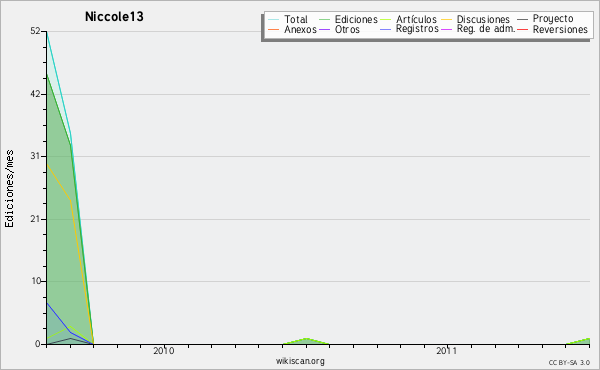Image resolution: width=600 pixels, height=370 pixels.
Task: Click the green Ediciones legend line swatch
Action: tap(324, 19)
